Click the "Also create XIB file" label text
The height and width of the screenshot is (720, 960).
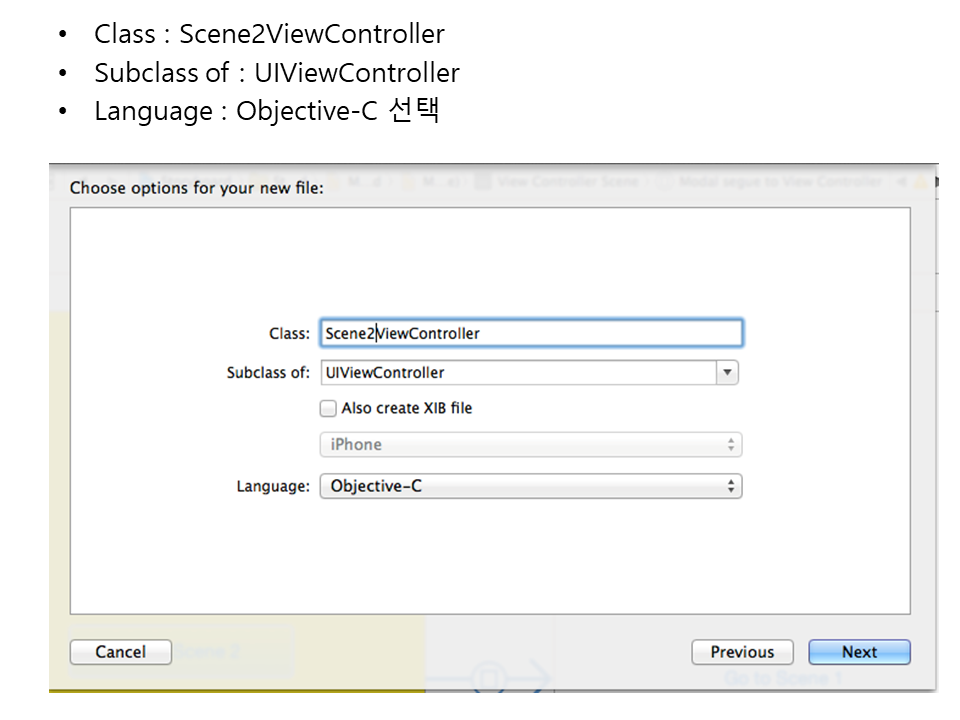click(406, 408)
